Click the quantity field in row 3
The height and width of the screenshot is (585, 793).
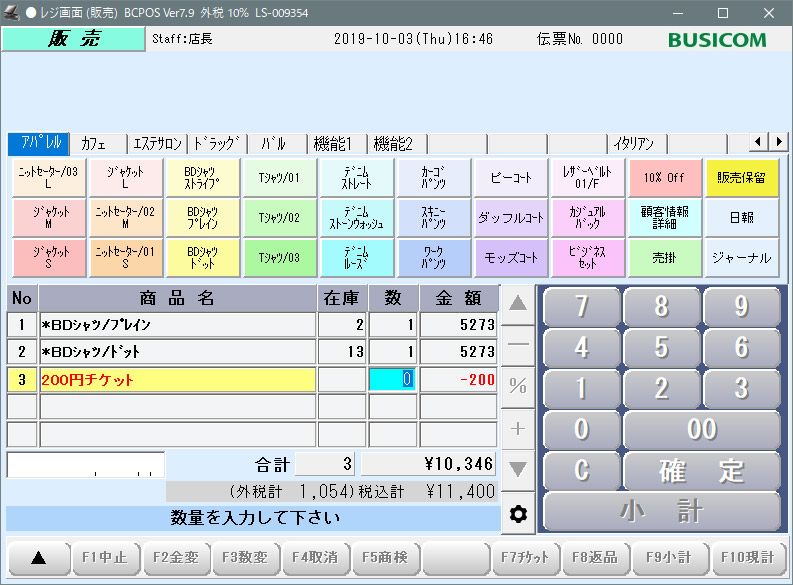(x=393, y=380)
